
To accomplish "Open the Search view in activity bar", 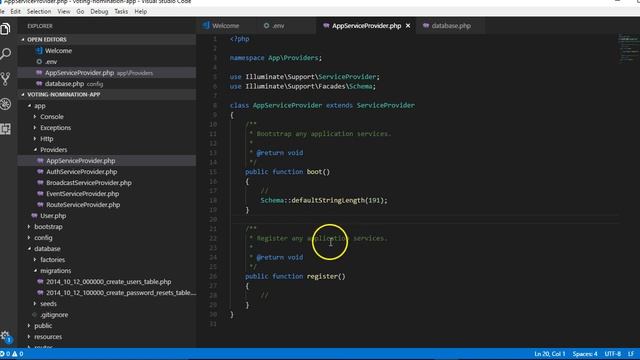I will 5,53.
